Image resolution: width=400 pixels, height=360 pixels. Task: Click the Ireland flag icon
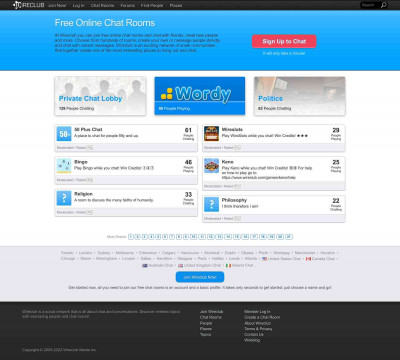tap(228, 266)
